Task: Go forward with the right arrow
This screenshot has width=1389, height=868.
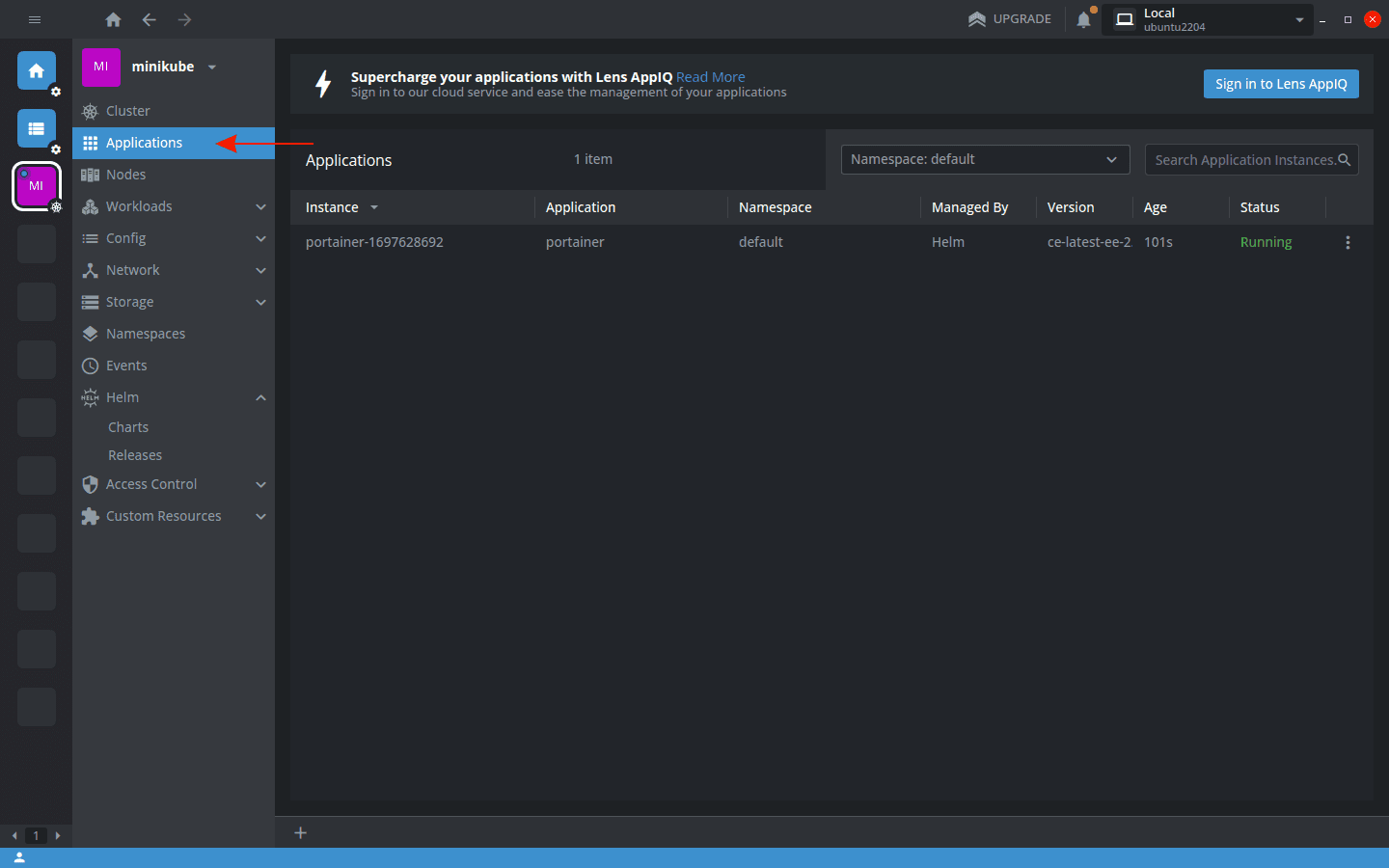Action: 184,19
